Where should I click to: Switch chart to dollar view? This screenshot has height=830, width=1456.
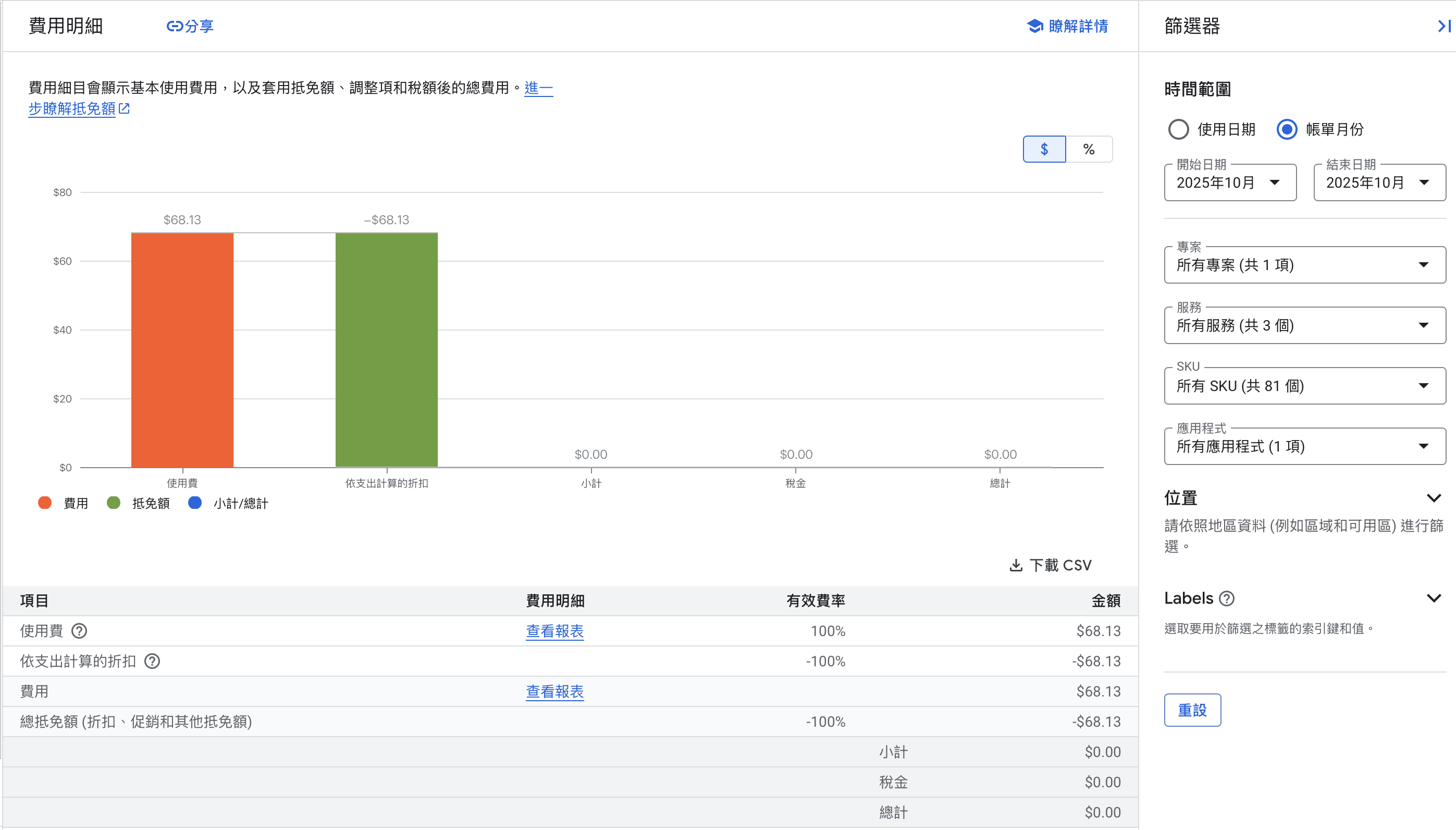click(1044, 149)
